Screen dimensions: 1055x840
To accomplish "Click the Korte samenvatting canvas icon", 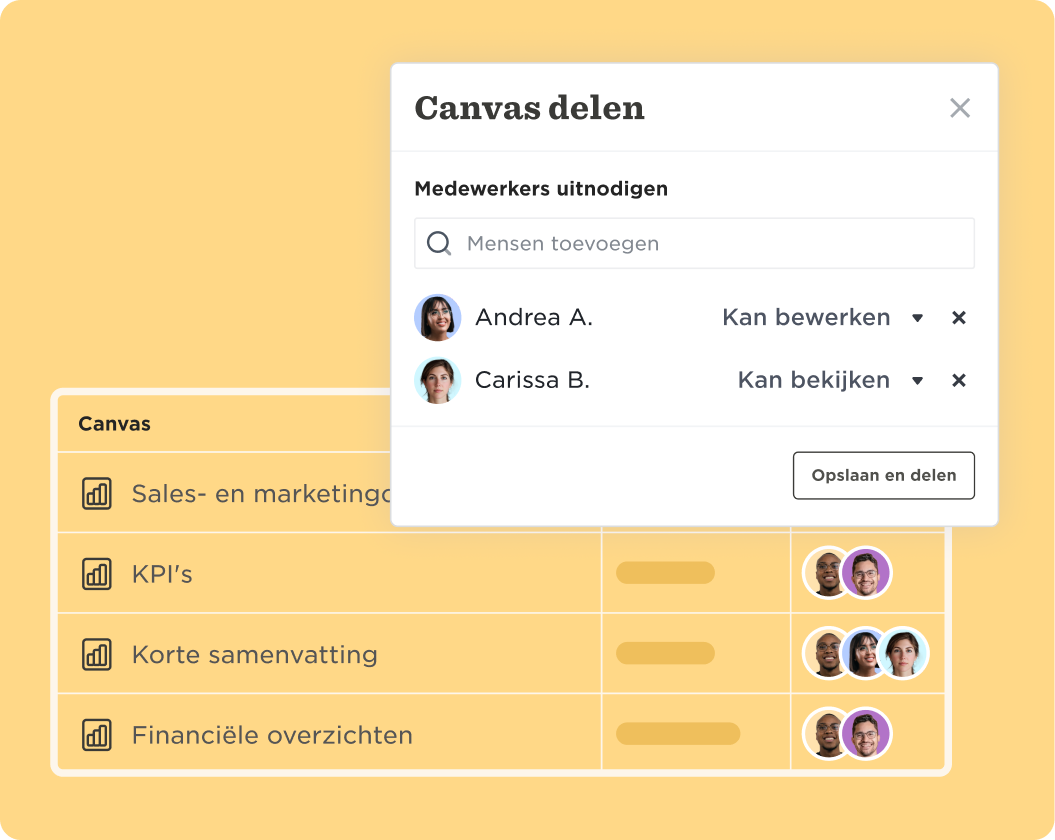I will [x=97, y=654].
